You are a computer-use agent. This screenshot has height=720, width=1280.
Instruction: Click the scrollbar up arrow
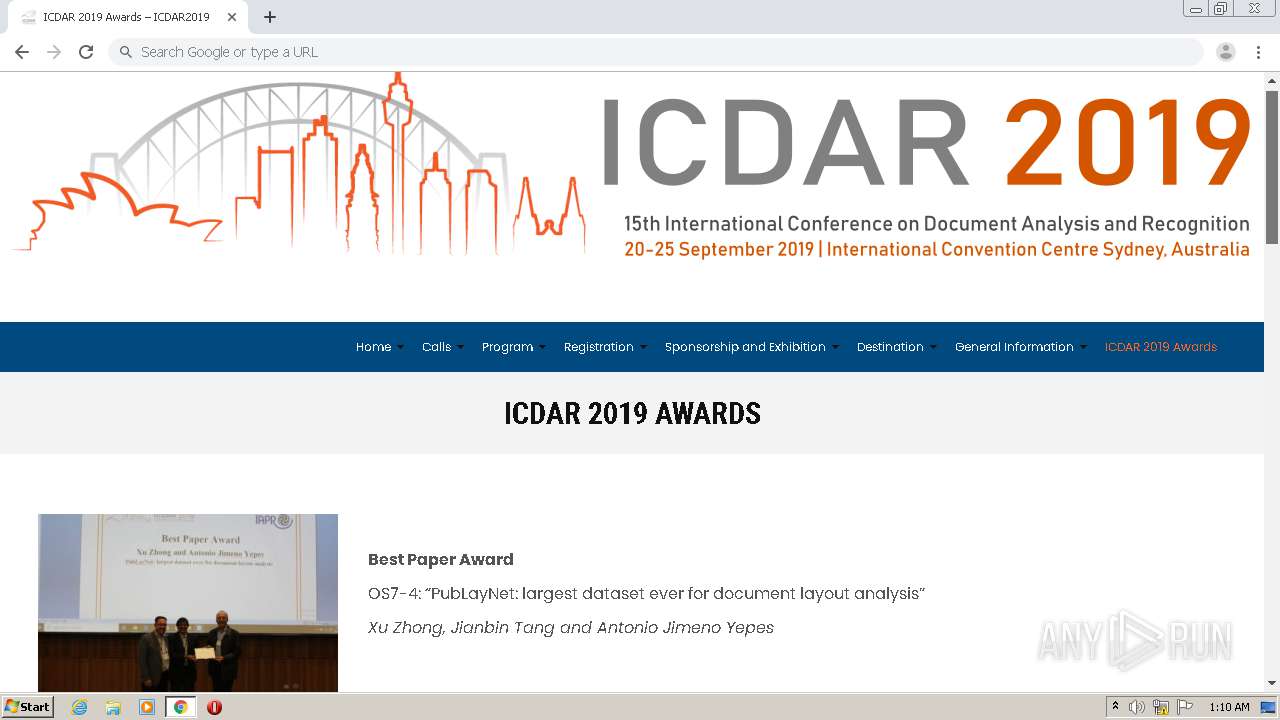(x=1272, y=80)
